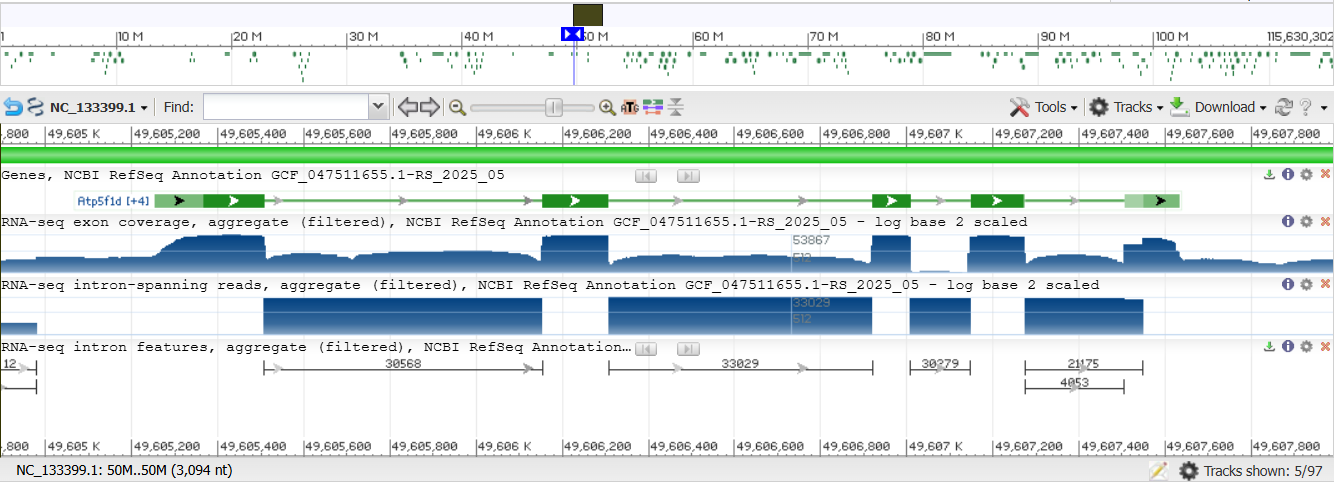Remove the Genes track with the red X
This screenshot has height=484, width=1335.
click(x=1325, y=175)
